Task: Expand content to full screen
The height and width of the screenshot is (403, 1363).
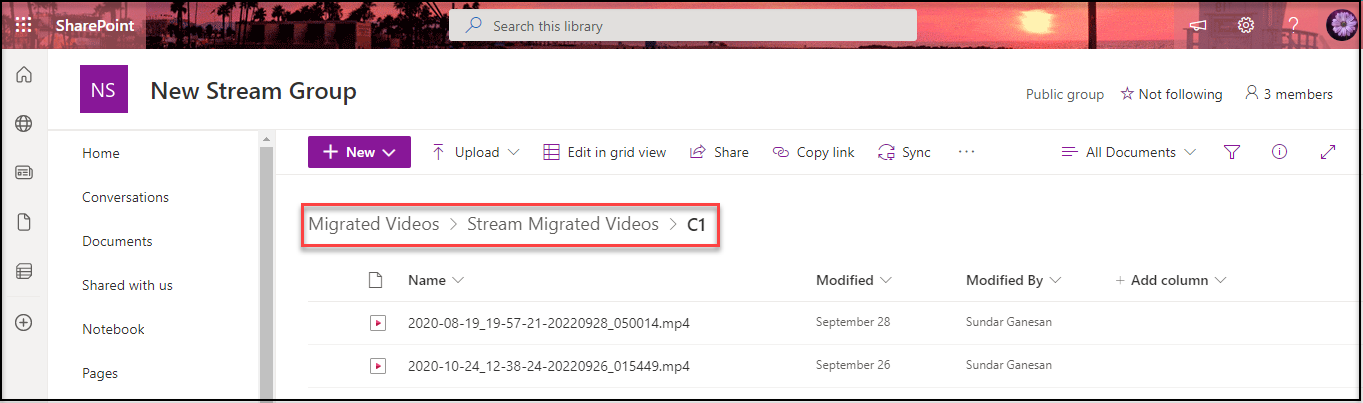Action: point(1328,152)
